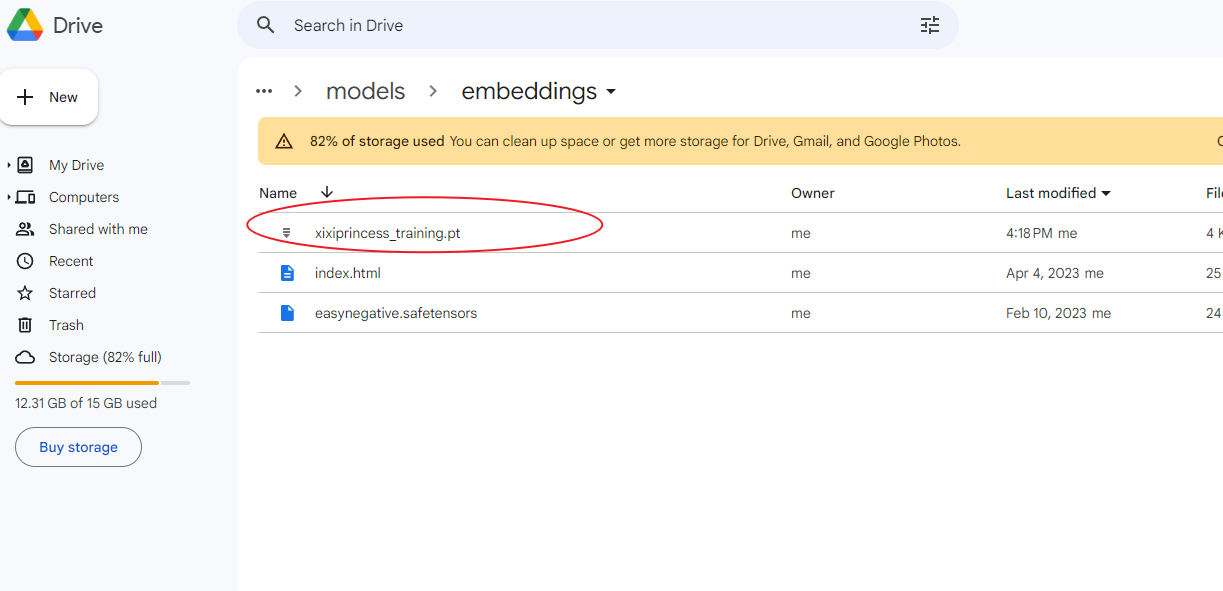Click the xixiprincess_training.pt file icon

point(287,233)
